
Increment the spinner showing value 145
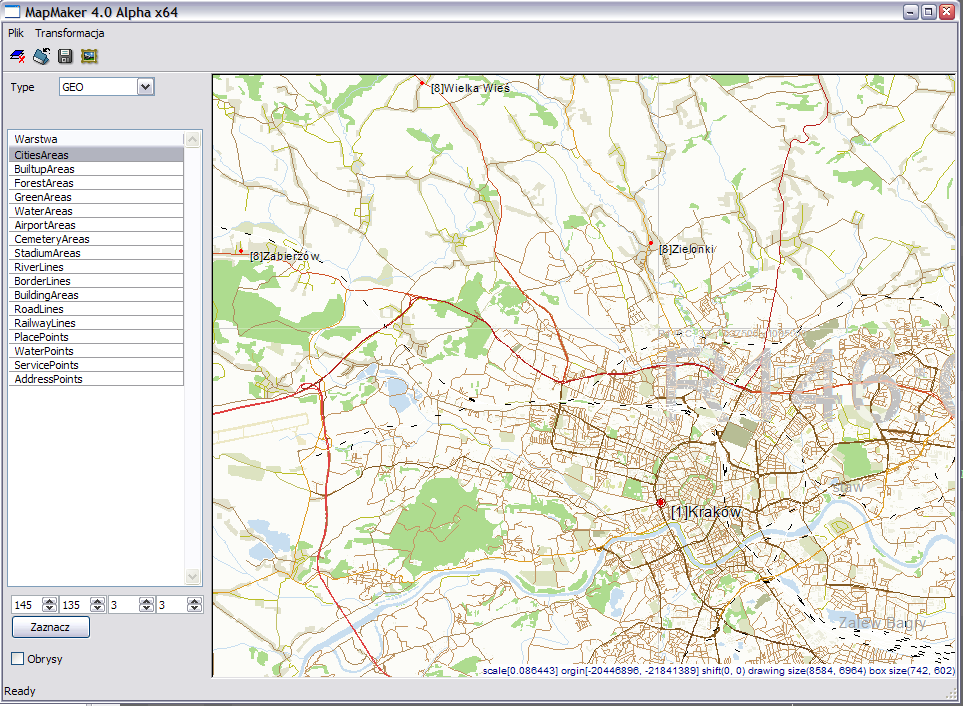(x=49, y=601)
